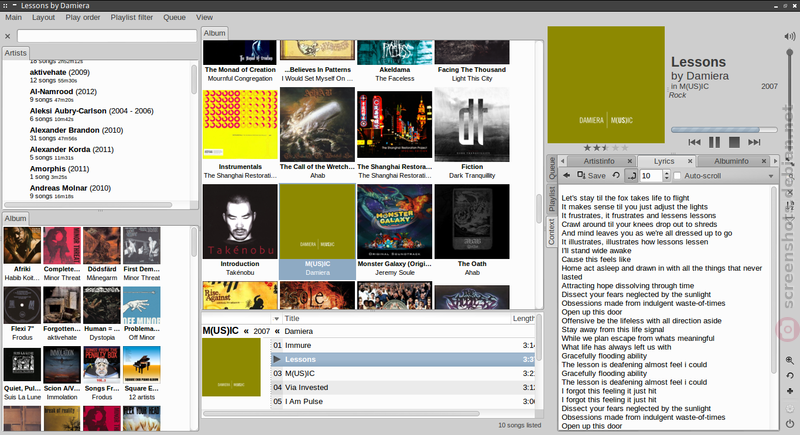Image resolution: width=800 pixels, height=435 pixels.
Task: Open the Play order menu
Action: pos(83,17)
